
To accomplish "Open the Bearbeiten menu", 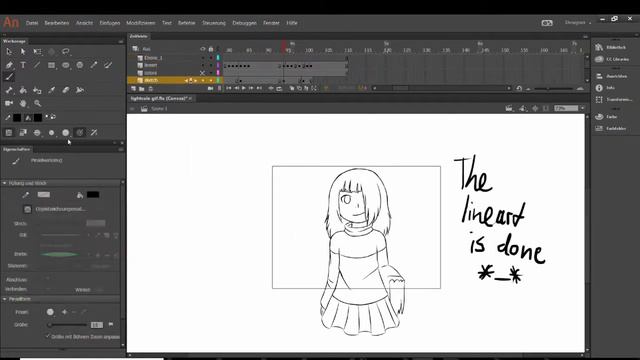I will point(57,23).
